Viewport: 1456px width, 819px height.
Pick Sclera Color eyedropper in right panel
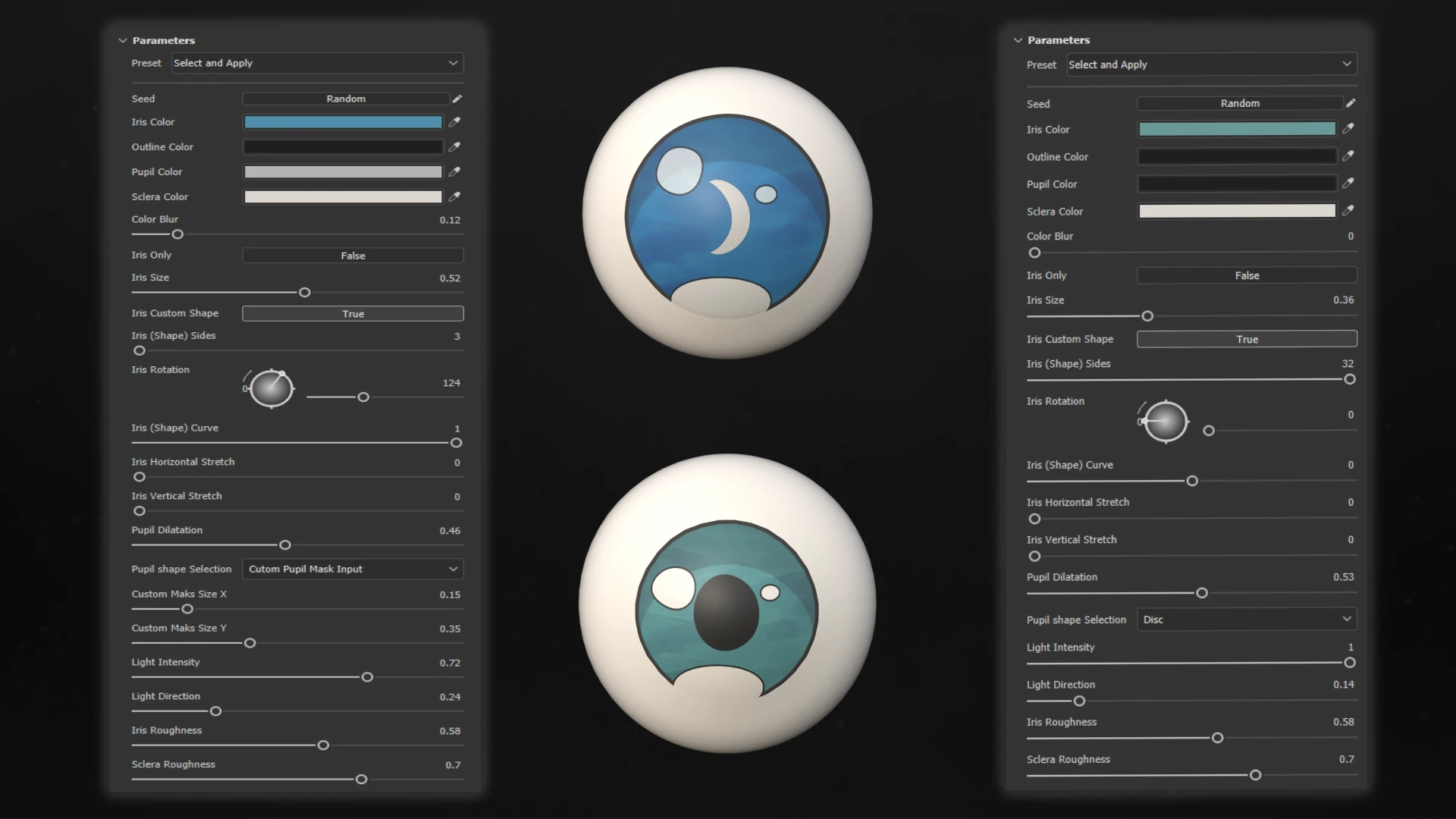1348,211
